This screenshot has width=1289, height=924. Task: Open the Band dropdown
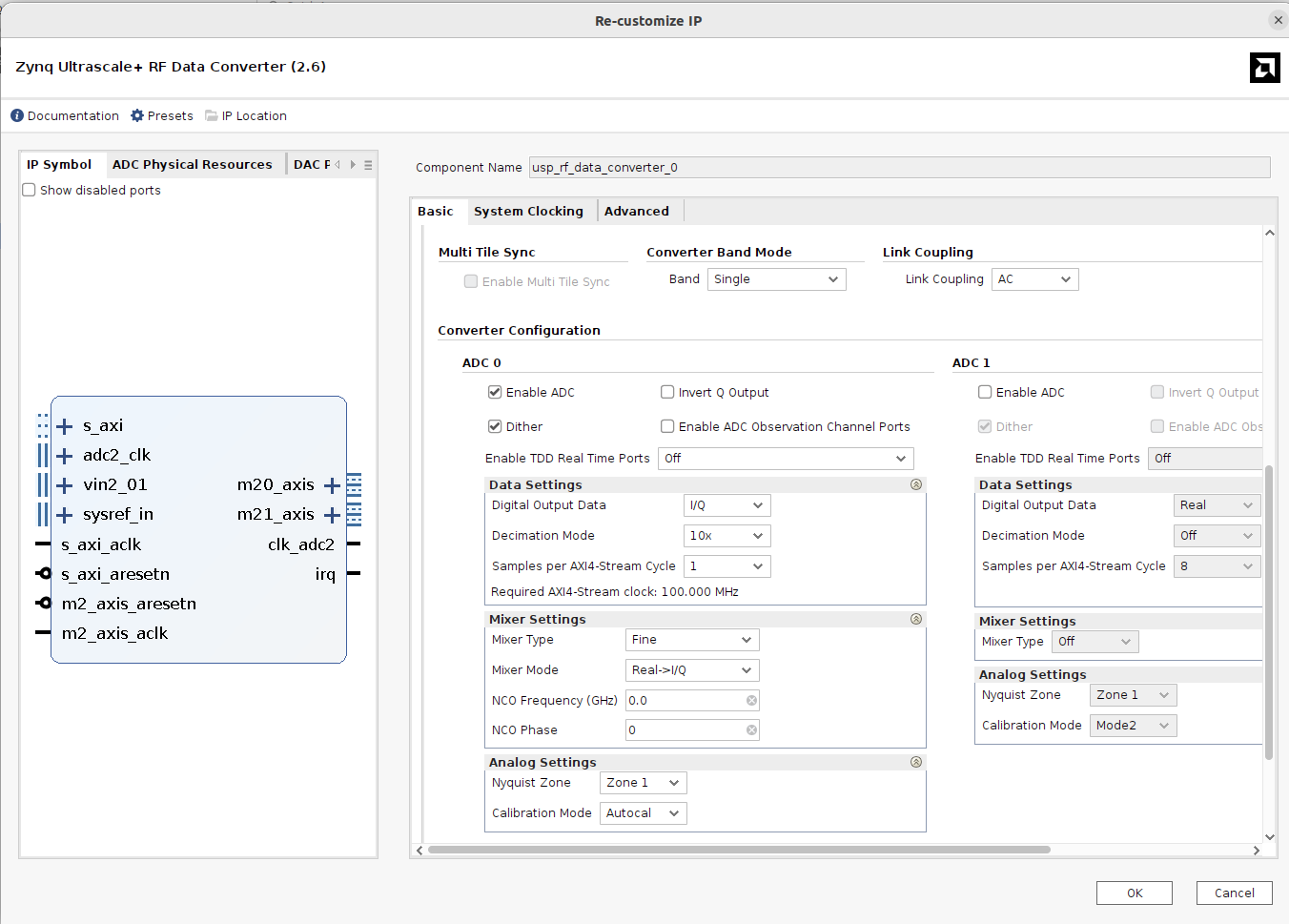pos(776,279)
